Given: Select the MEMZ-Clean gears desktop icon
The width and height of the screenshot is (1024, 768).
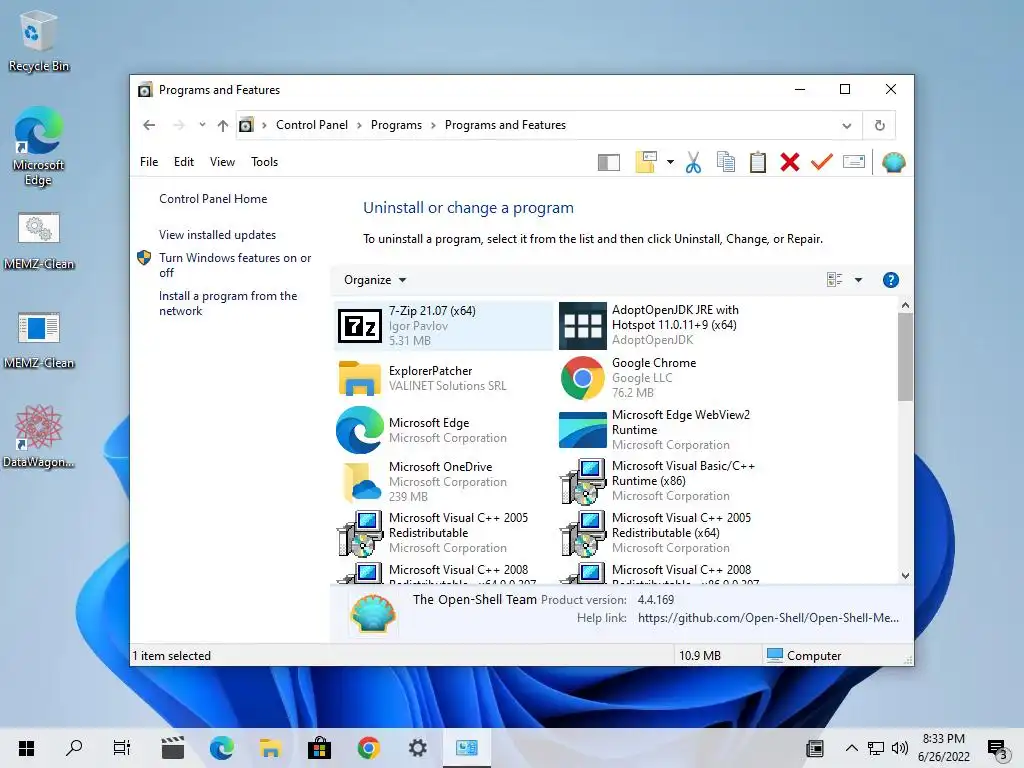Looking at the screenshot, I should pyautogui.click(x=39, y=241).
